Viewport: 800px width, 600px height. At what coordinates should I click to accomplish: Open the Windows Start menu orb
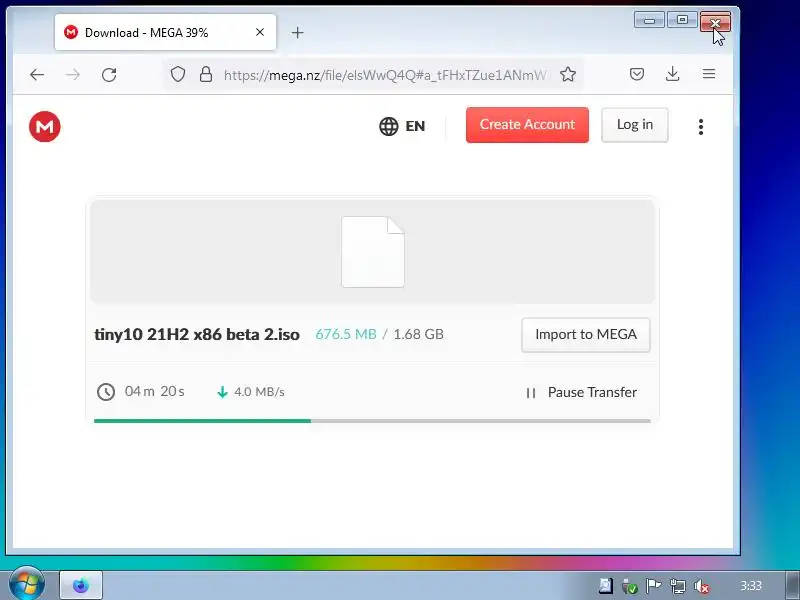click(27, 584)
